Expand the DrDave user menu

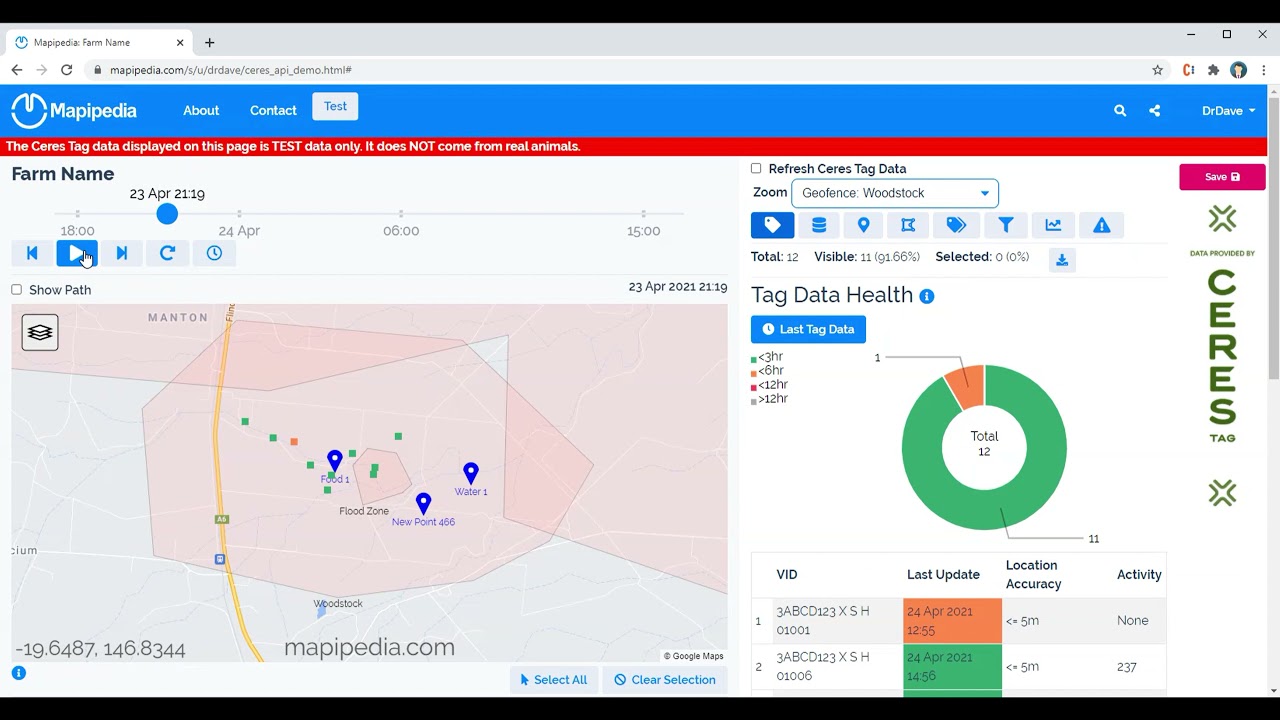click(x=1228, y=111)
